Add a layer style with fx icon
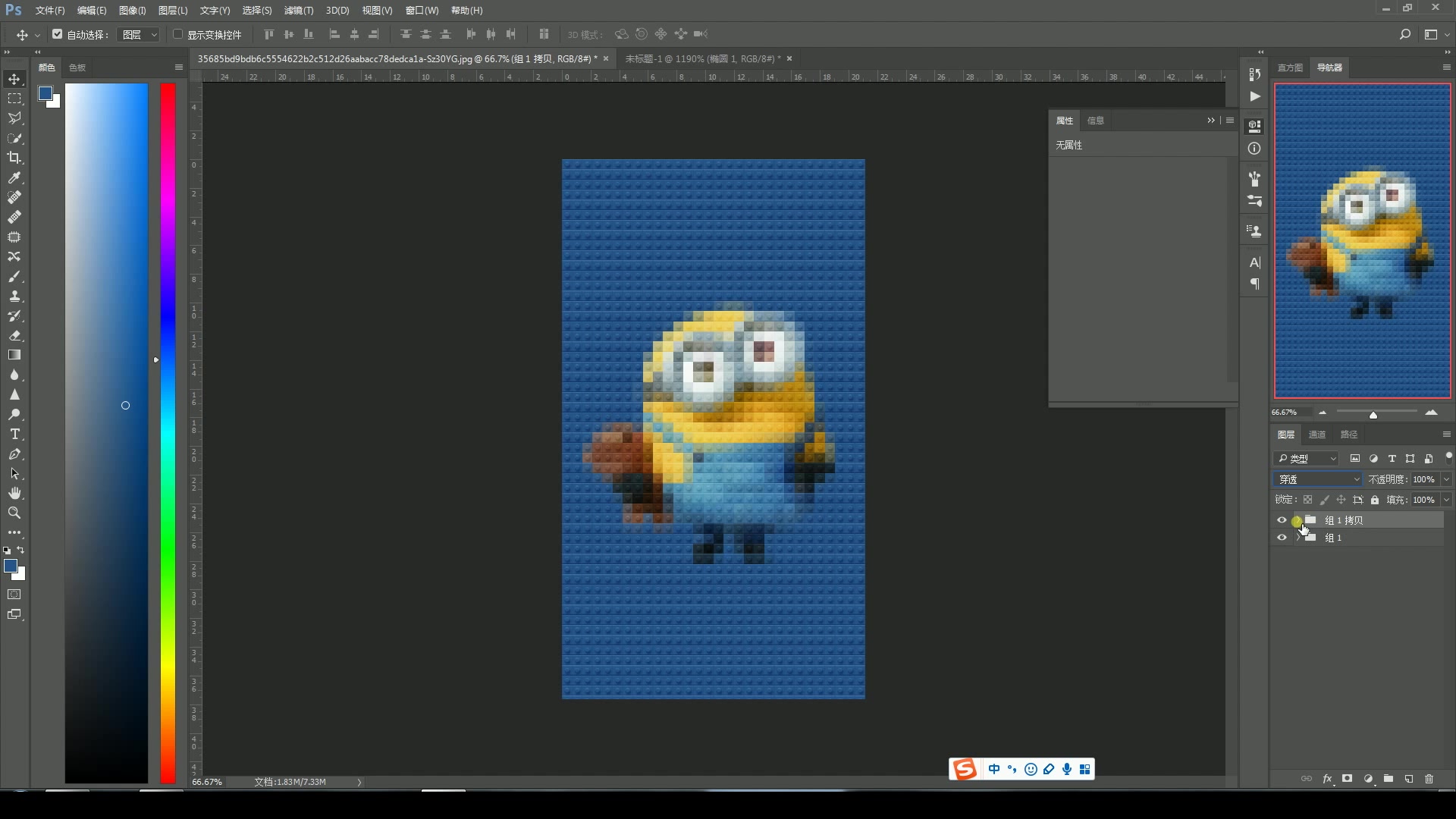This screenshot has height=819, width=1456. tap(1327, 779)
